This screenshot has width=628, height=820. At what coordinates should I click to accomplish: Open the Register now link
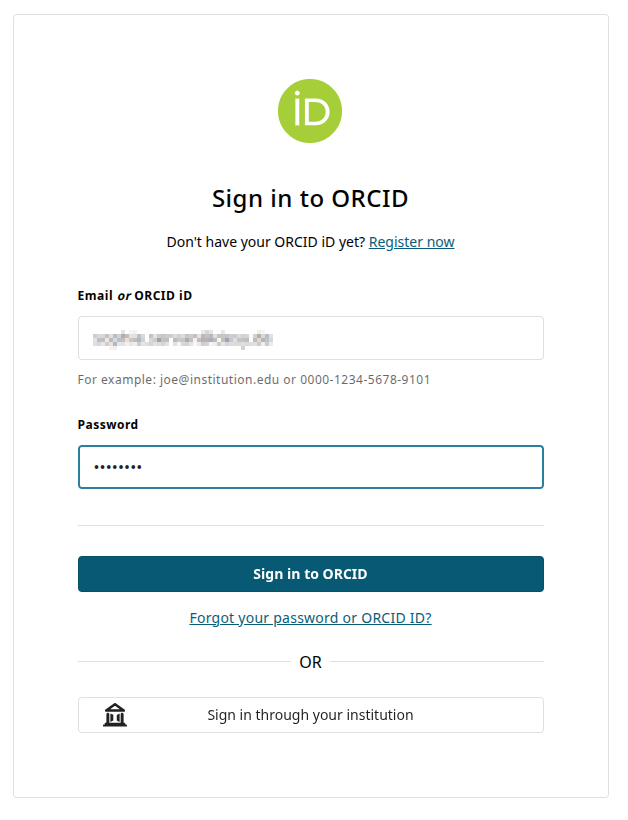tap(411, 242)
